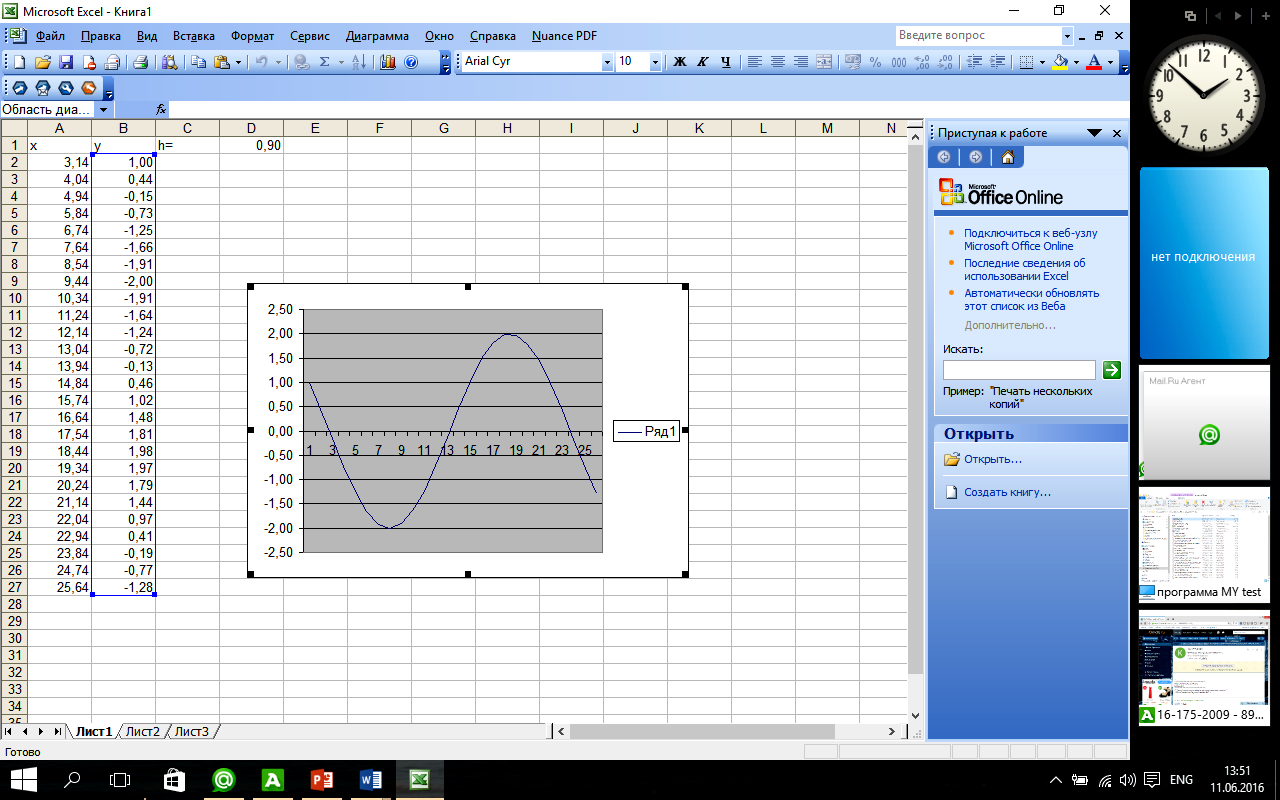This screenshot has height=800, width=1280.
Task: Click Дополнительно… in task pane
Action: point(1010,325)
